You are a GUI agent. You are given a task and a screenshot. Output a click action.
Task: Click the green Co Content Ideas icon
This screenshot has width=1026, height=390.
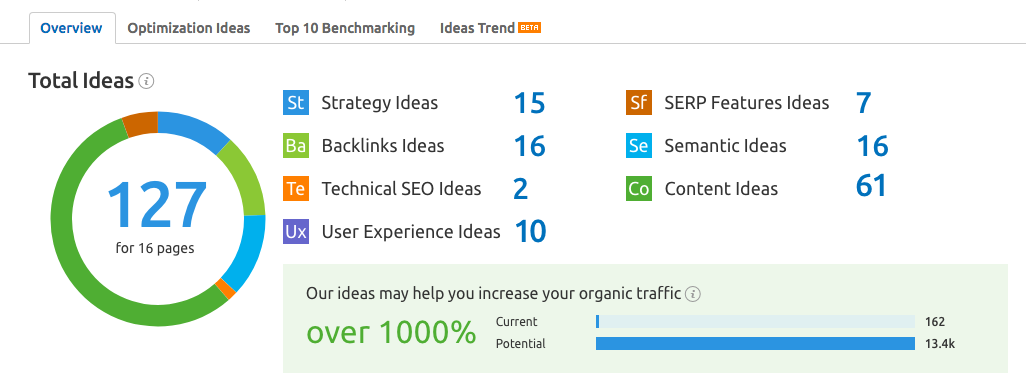pos(639,189)
